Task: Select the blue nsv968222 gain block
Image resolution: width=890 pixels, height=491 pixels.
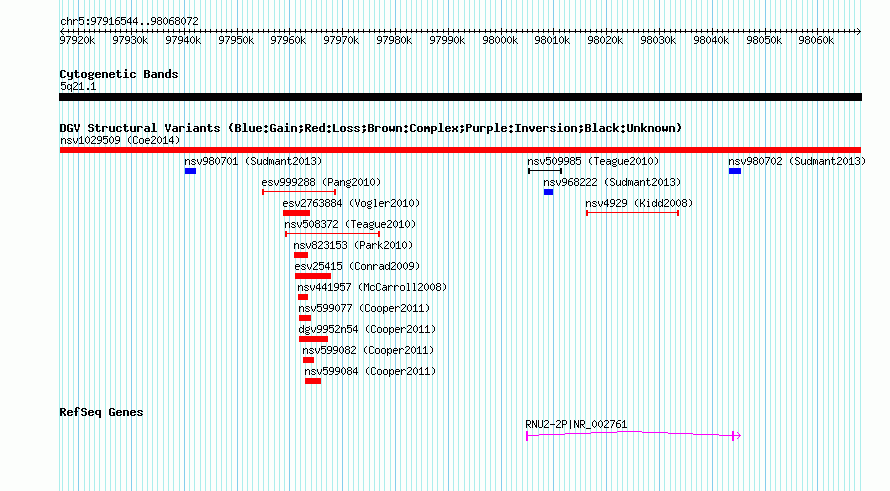Action: [x=548, y=192]
